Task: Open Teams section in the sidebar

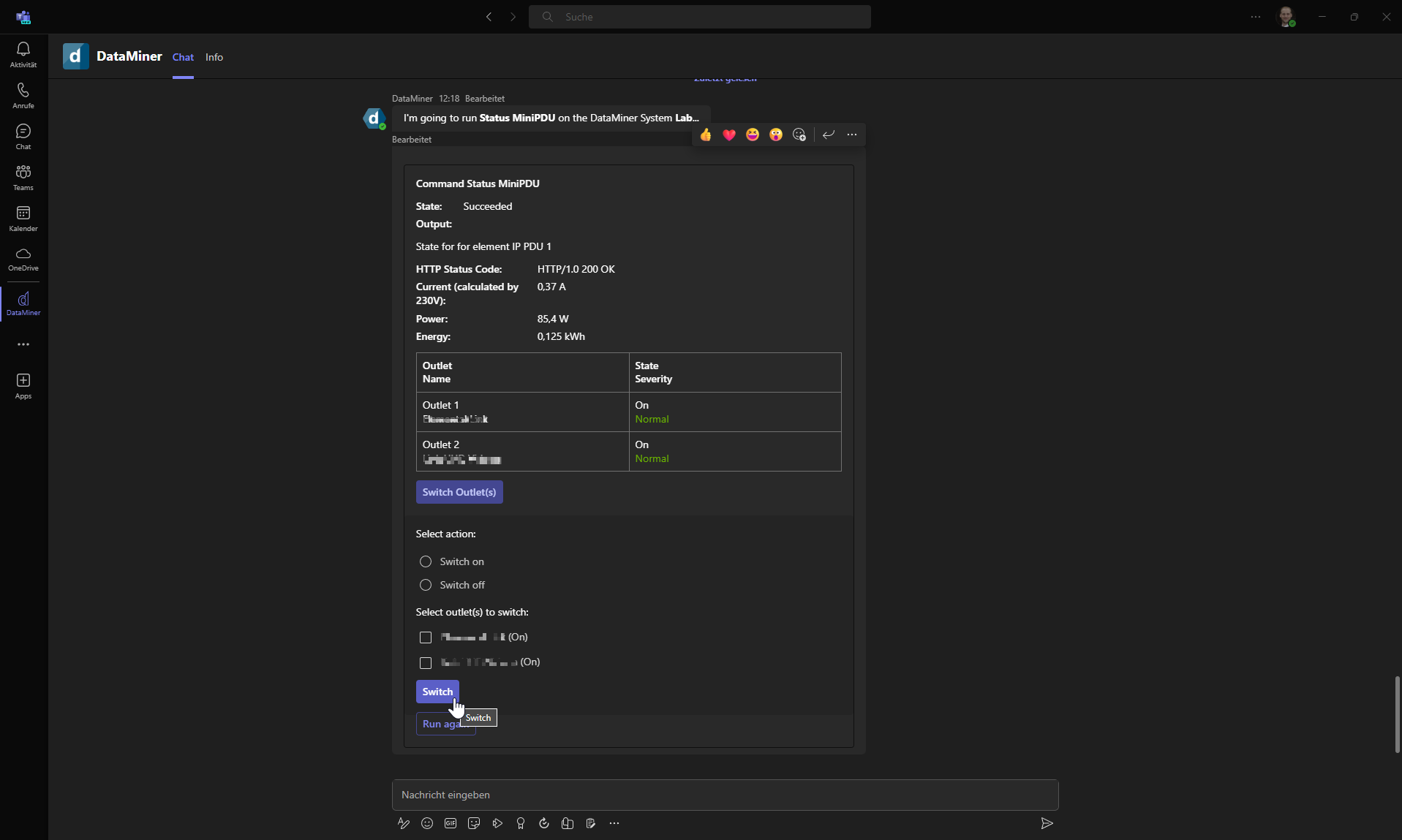Action: coord(23,177)
